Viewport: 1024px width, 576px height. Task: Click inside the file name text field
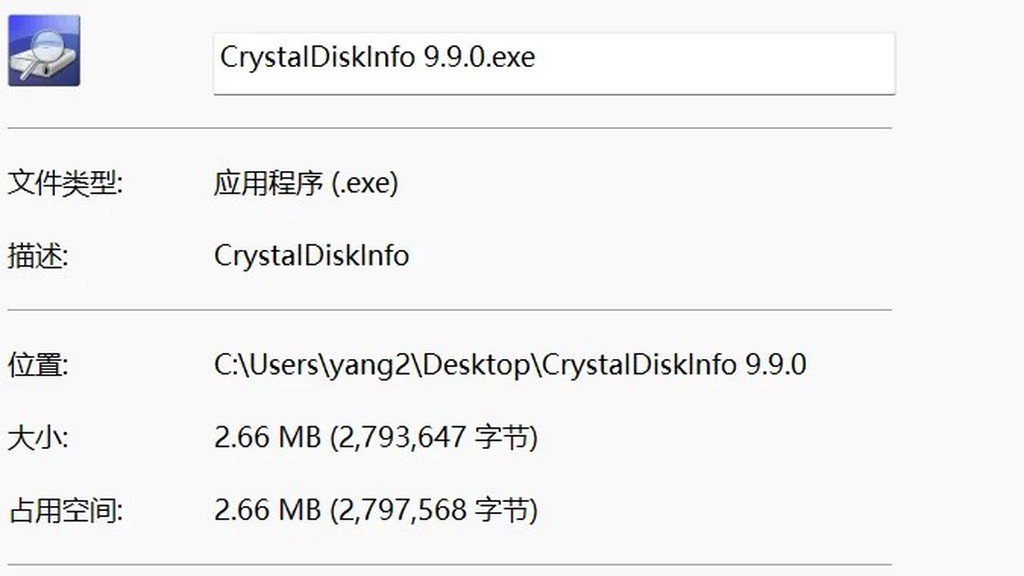click(554, 63)
